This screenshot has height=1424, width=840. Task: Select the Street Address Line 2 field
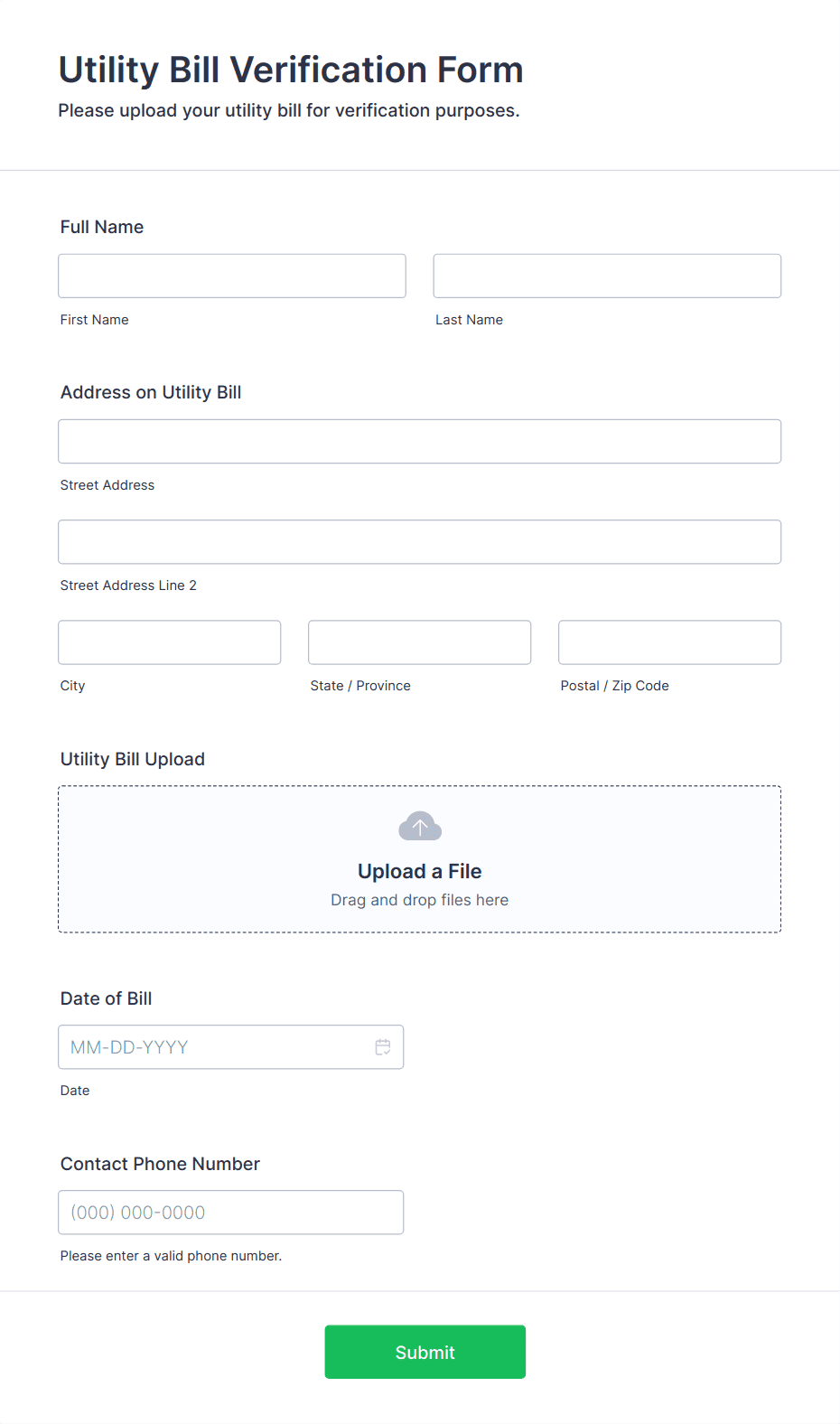419,541
